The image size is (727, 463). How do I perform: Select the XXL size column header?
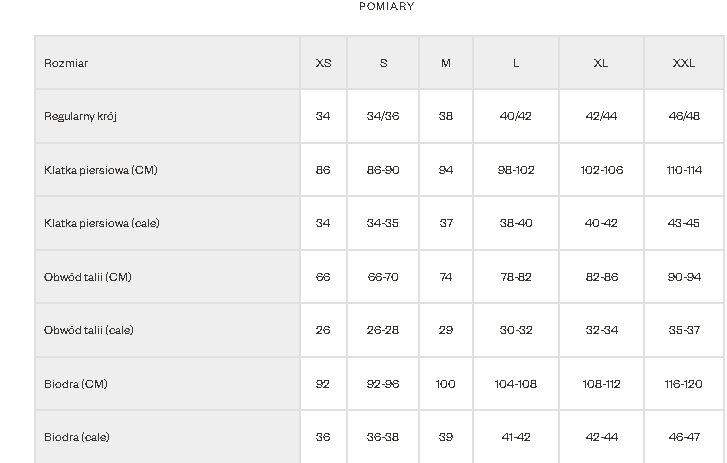click(x=684, y=63)
